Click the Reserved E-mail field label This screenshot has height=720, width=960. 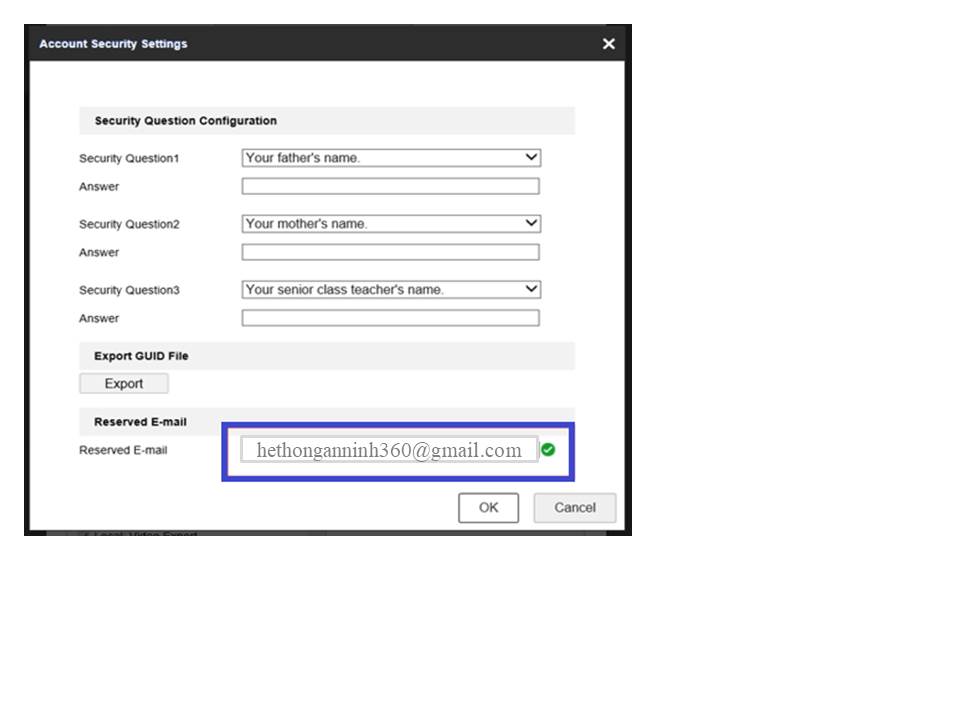(123, 451)
